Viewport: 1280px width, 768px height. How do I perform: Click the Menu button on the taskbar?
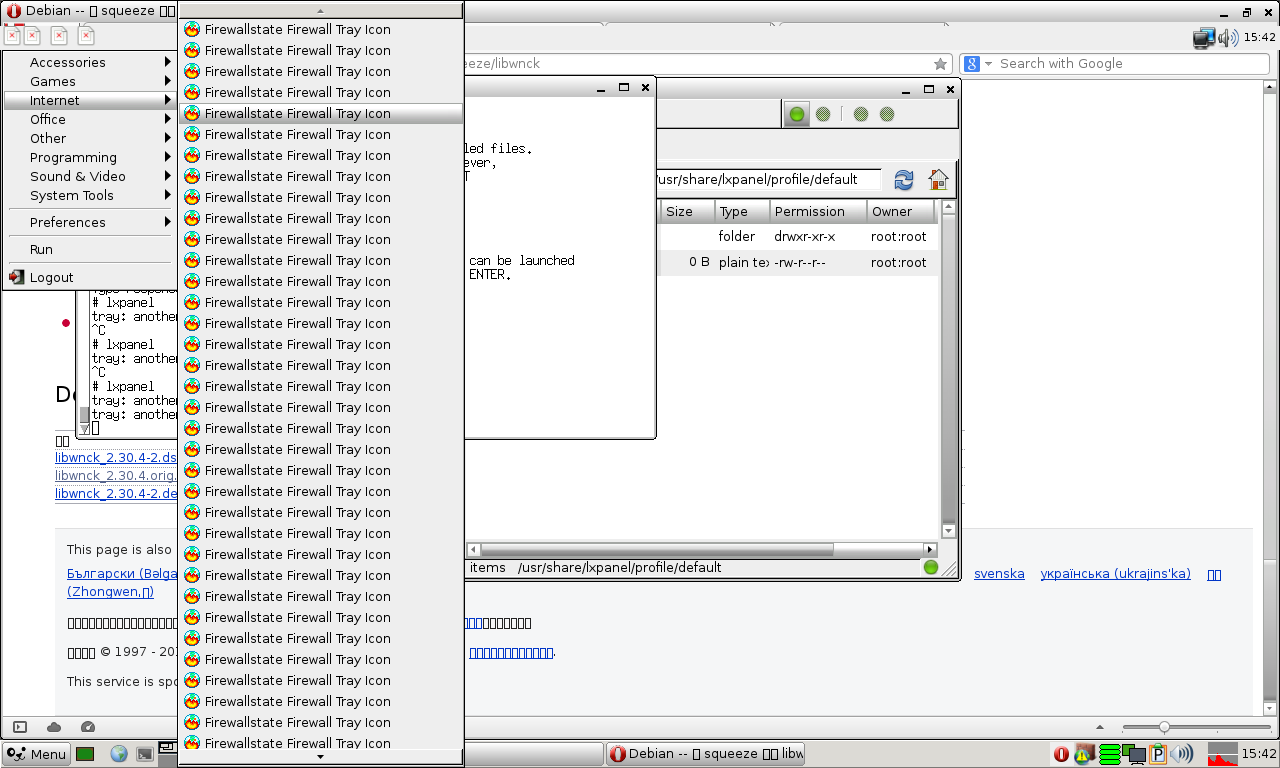[36, 754]
